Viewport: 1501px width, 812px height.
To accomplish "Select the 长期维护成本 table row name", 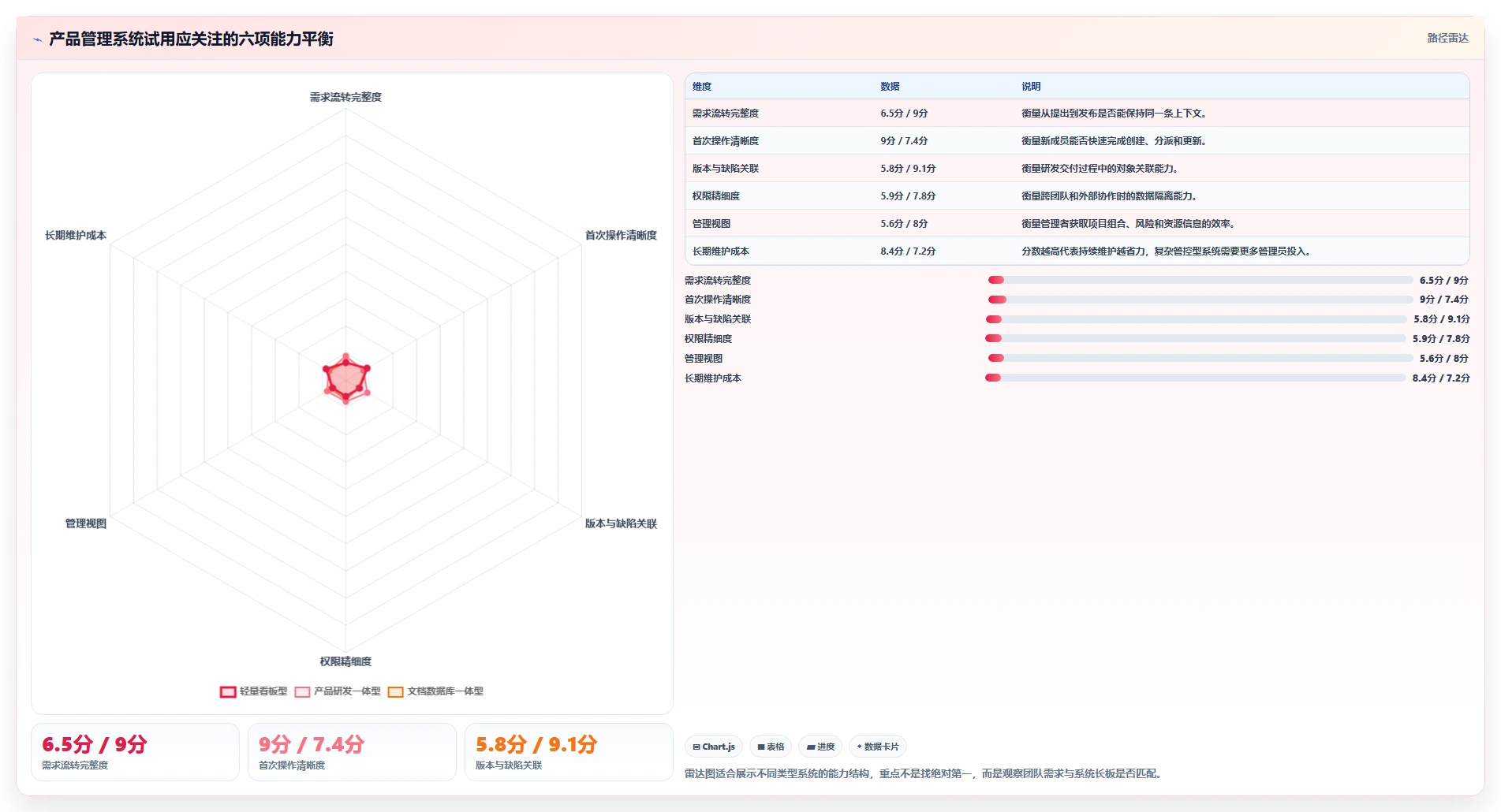I will point(721,251).
